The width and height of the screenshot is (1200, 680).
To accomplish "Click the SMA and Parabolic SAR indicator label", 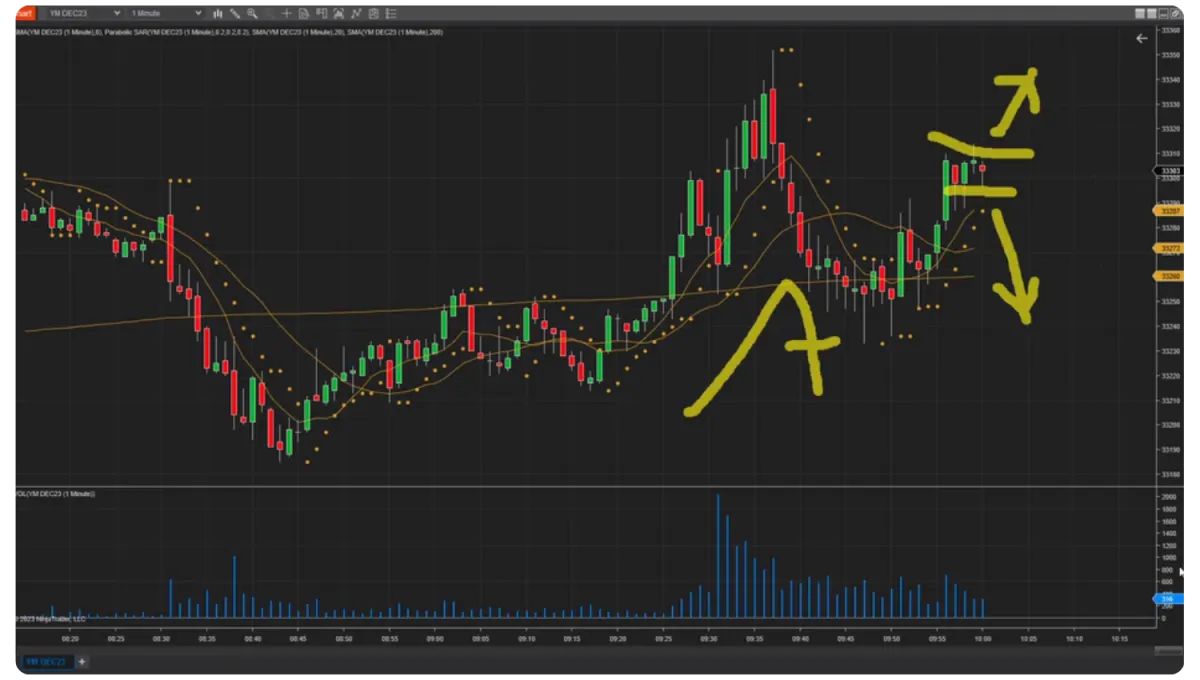I will tap(229, 32).
